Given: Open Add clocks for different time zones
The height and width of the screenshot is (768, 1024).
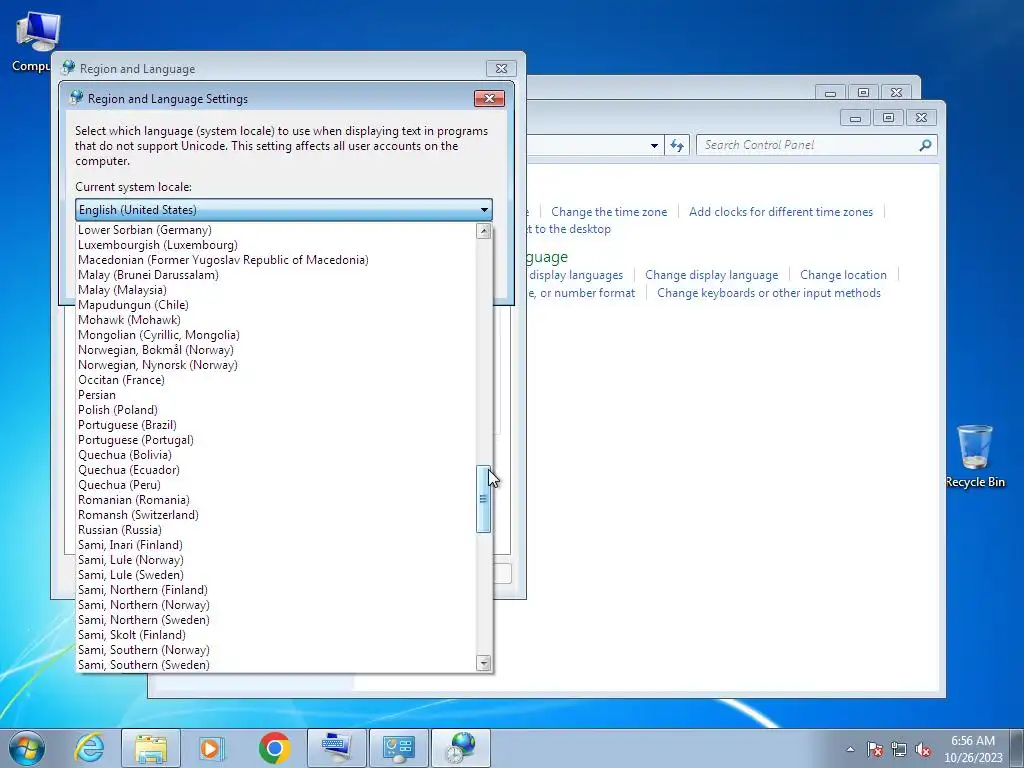Looking at the screenshot, I should click(780, 212).
